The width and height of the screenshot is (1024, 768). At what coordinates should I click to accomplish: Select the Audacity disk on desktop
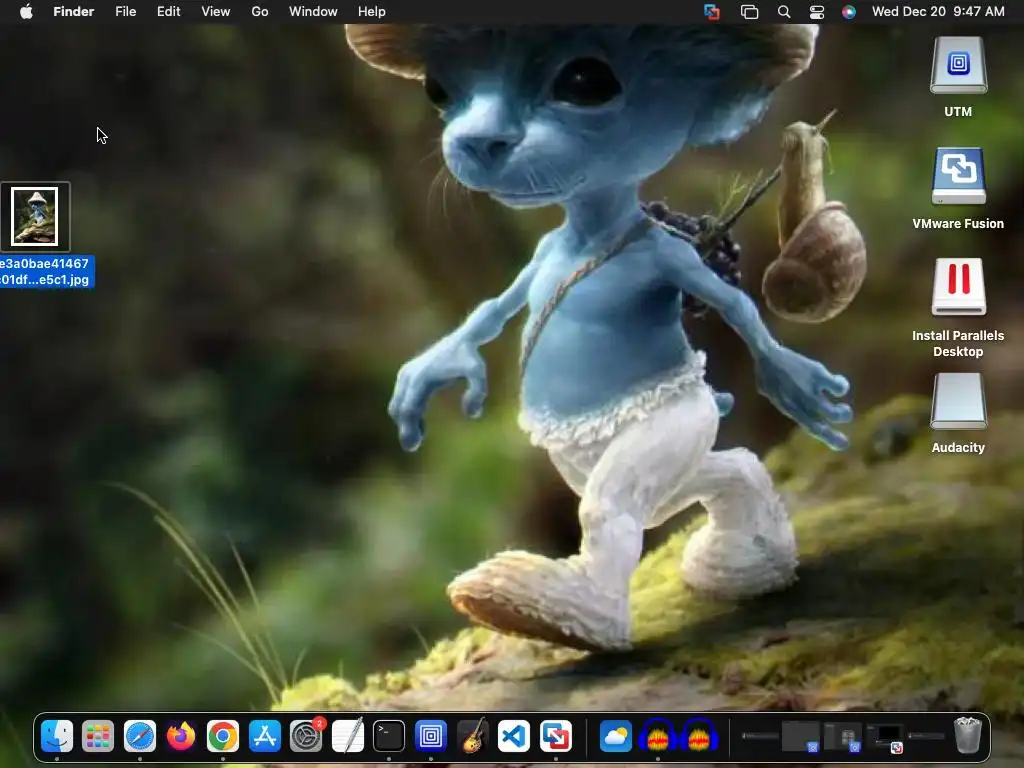958,400
